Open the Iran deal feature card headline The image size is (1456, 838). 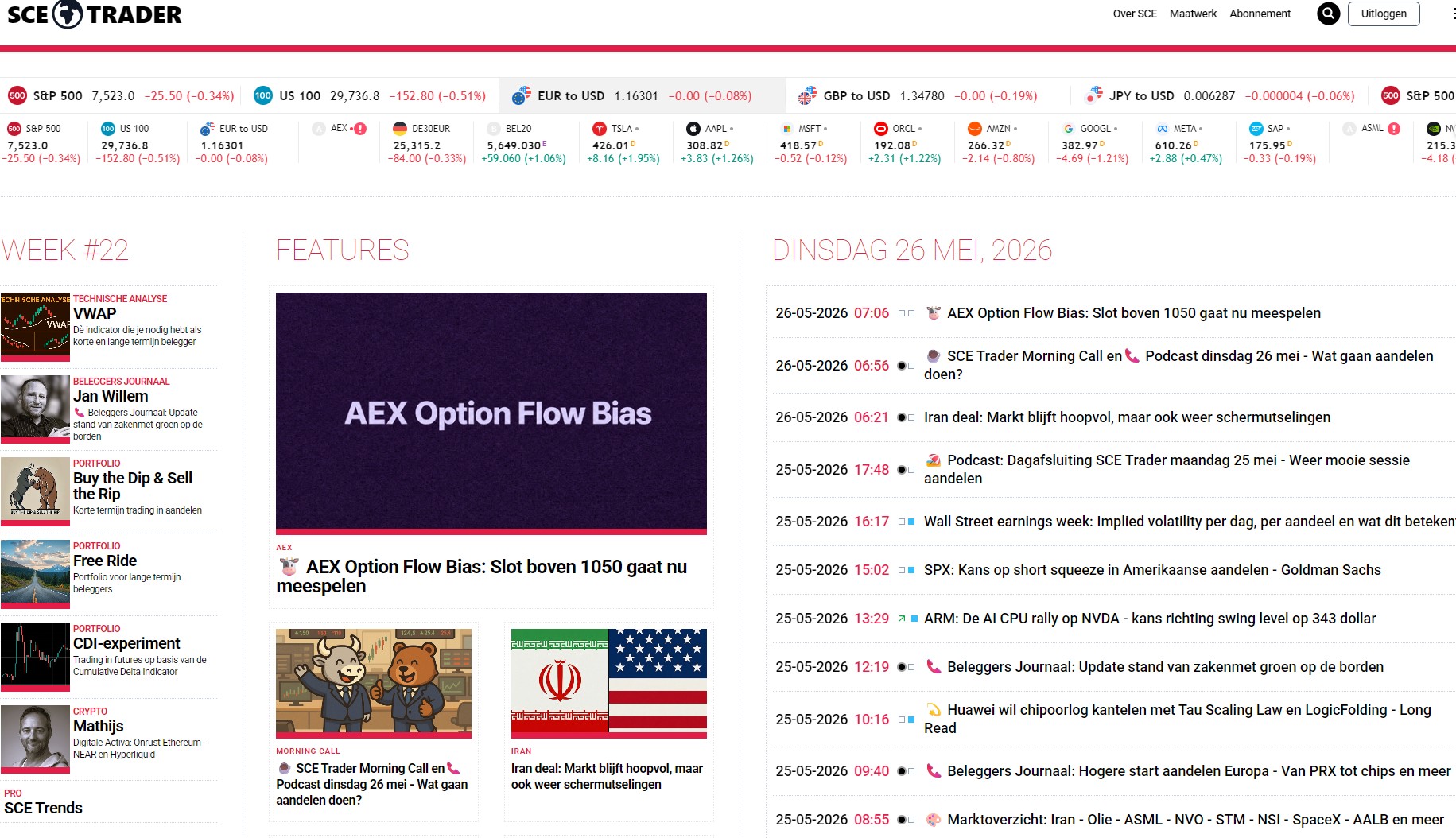[x=607, y=776]
